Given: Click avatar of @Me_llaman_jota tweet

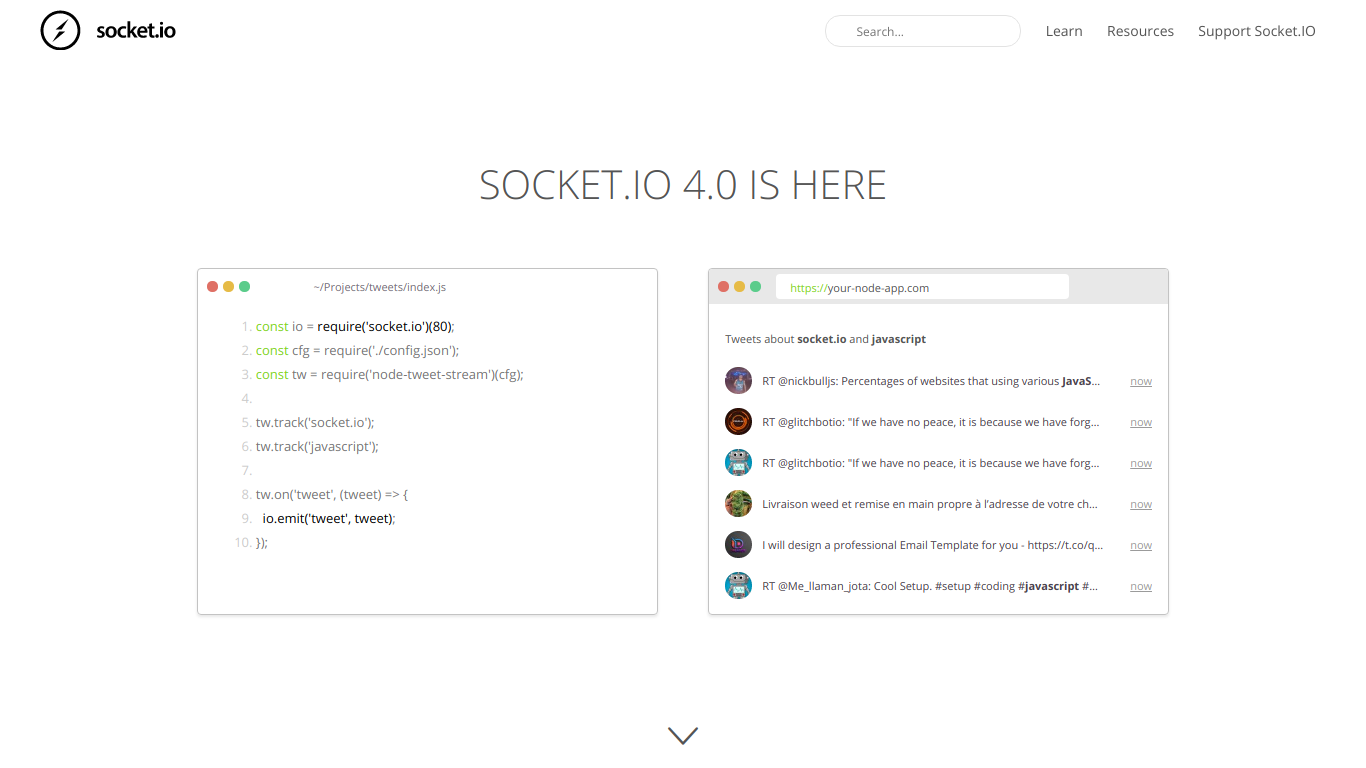Looking at the screenshot, I should coord(738,585).
